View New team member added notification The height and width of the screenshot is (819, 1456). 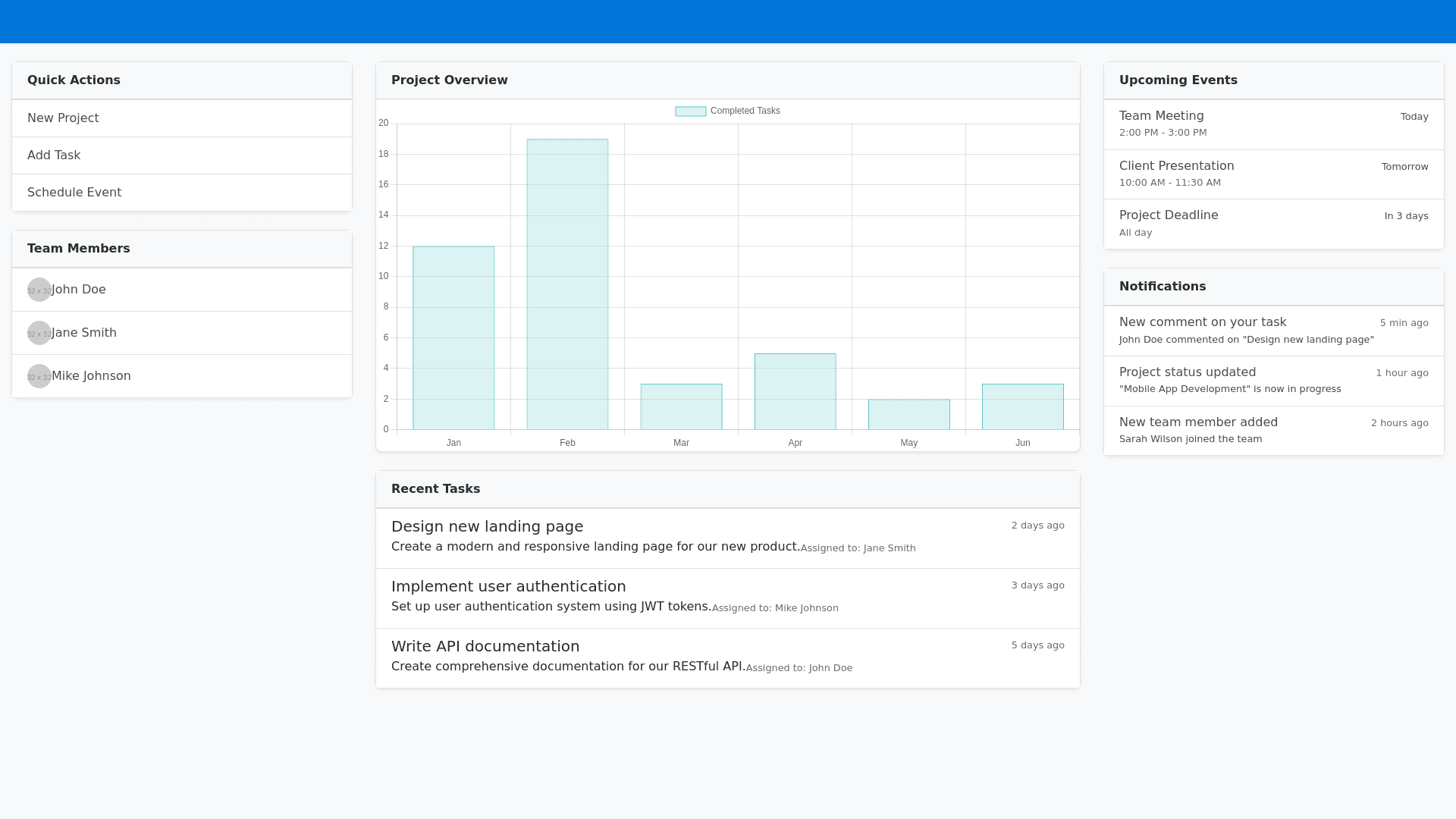click(x=1198, y=422)
